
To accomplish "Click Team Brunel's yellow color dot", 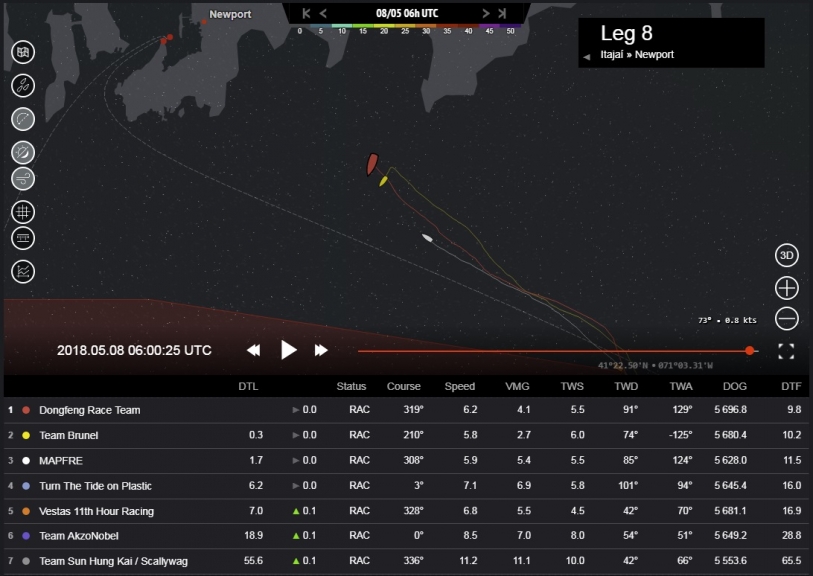I will pyautogui.click(x=26, y=435).
